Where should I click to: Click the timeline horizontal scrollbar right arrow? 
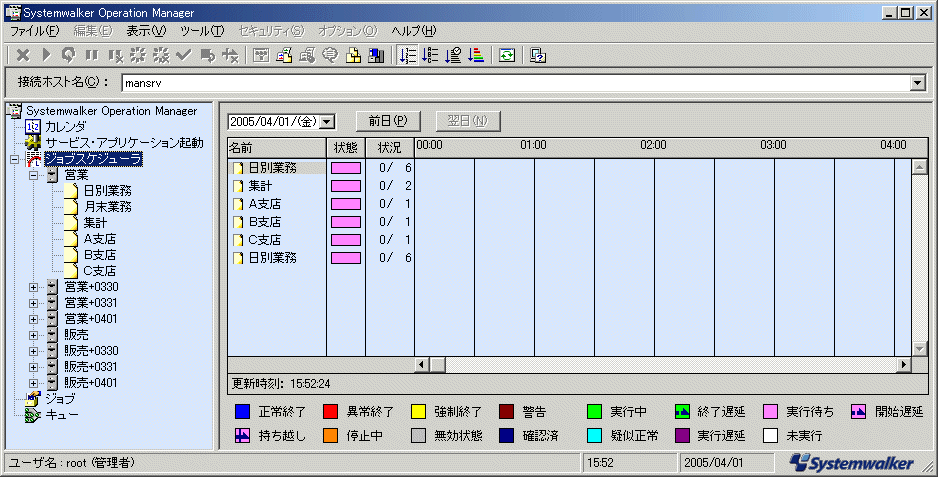click(903, 364)
